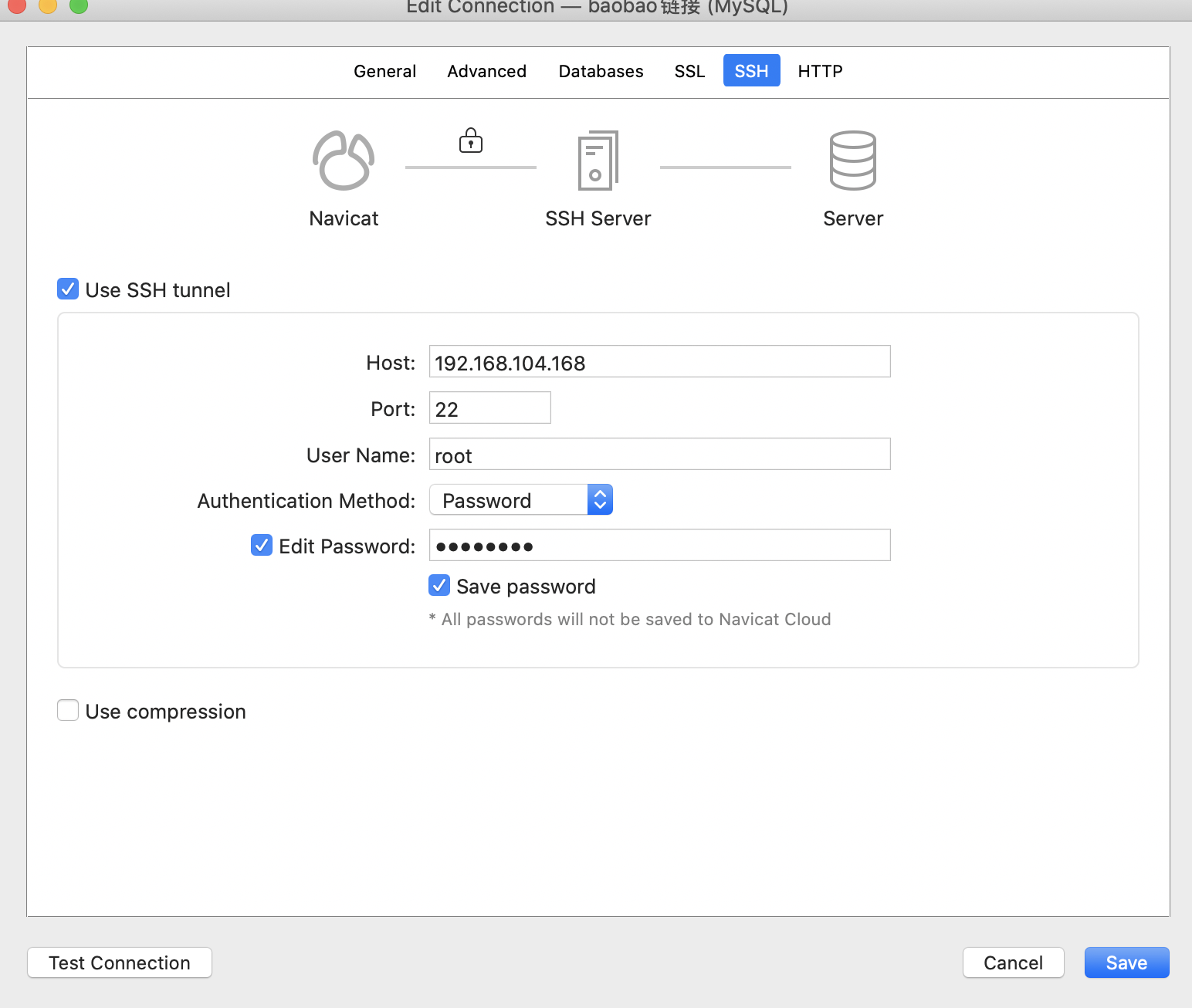Enable the Use compression checkbox

[x=68, y=711]
